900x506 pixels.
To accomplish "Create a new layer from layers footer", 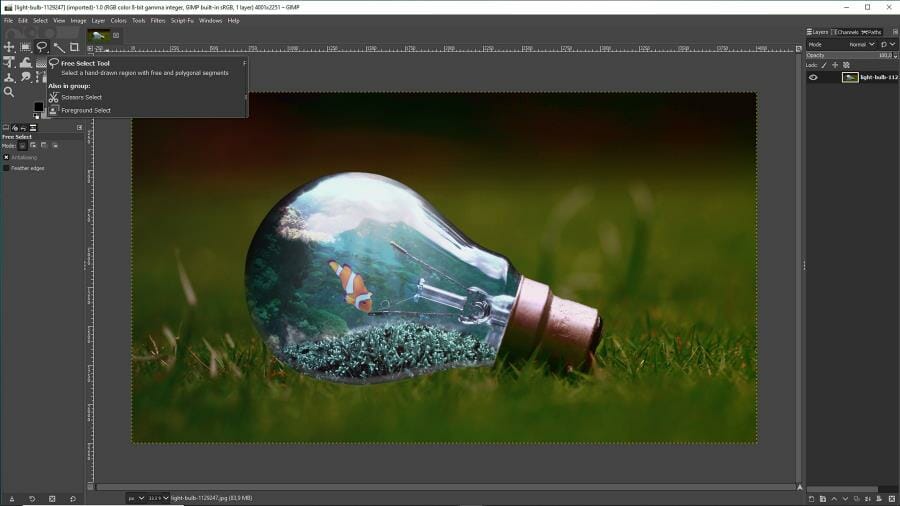I will (x=811, y=499).
